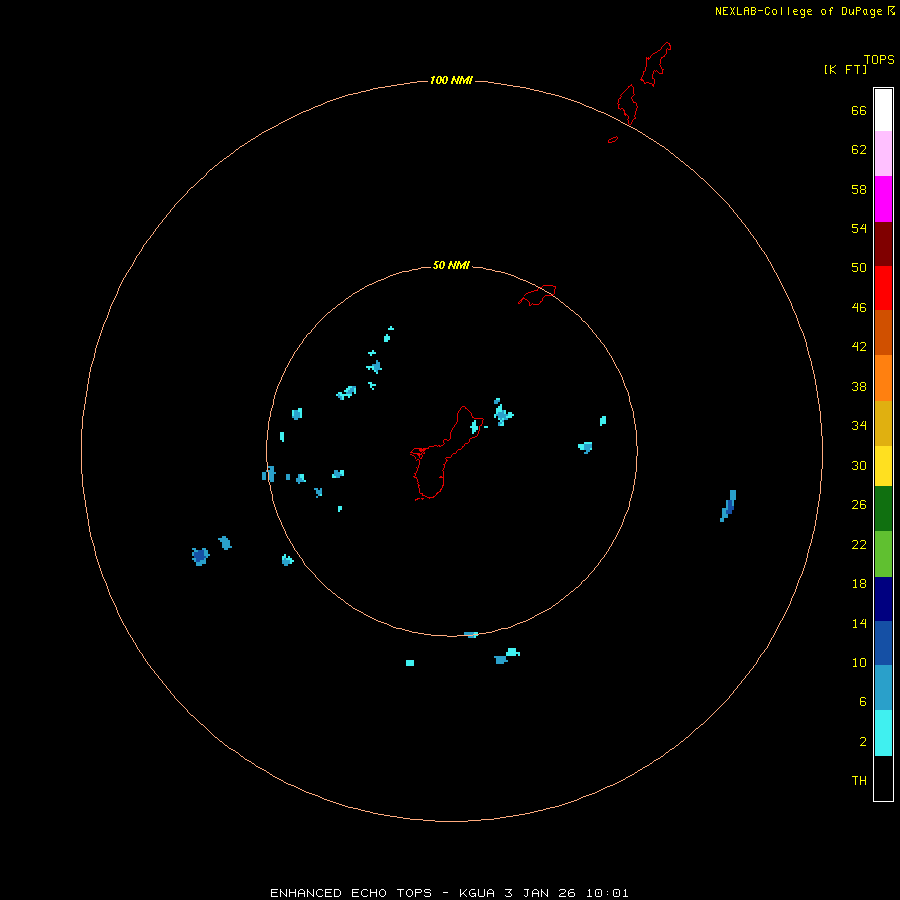Click the legend value 46

click(x=859, y=308)
